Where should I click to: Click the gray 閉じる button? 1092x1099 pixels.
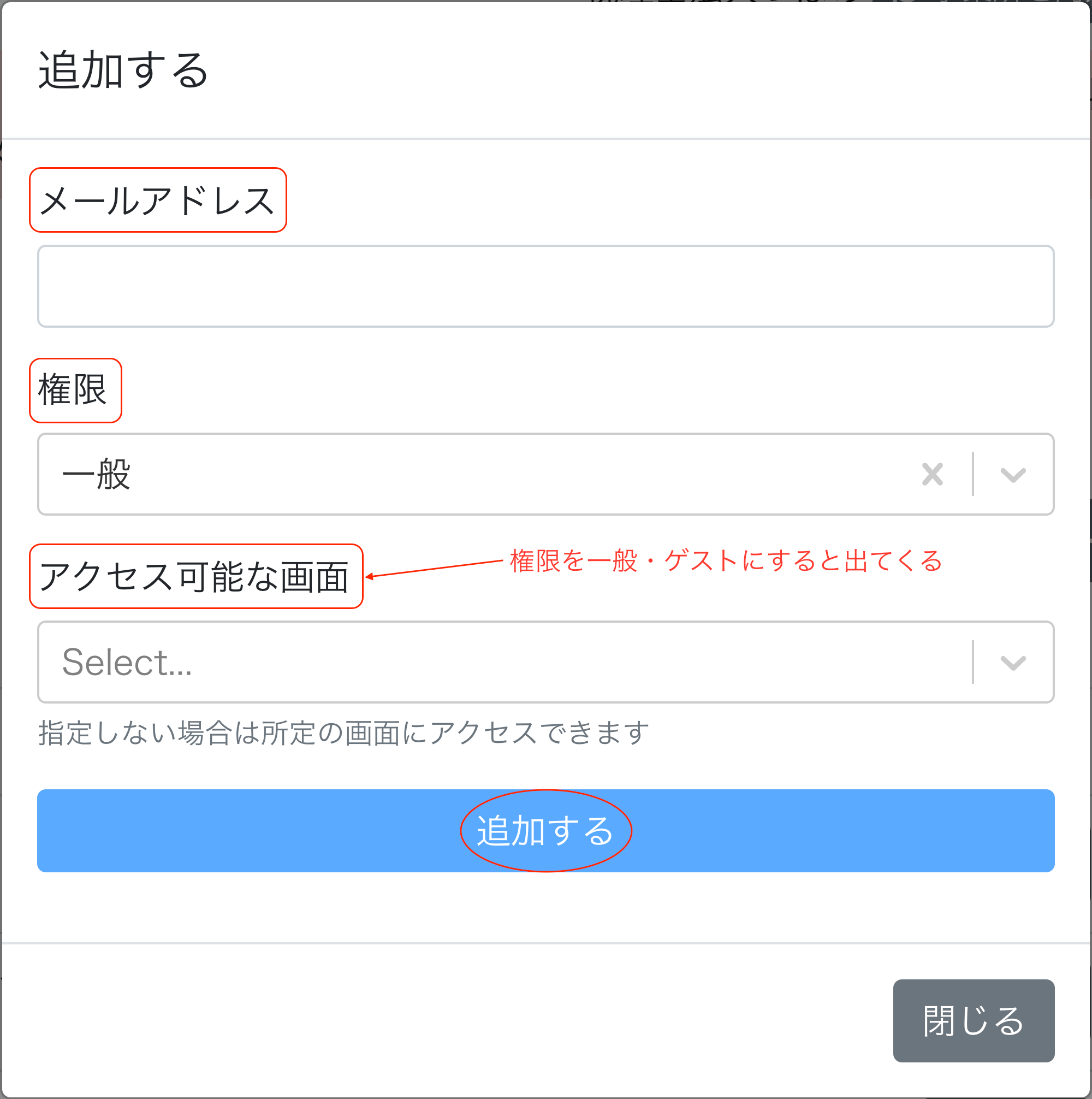[973, 1021]
